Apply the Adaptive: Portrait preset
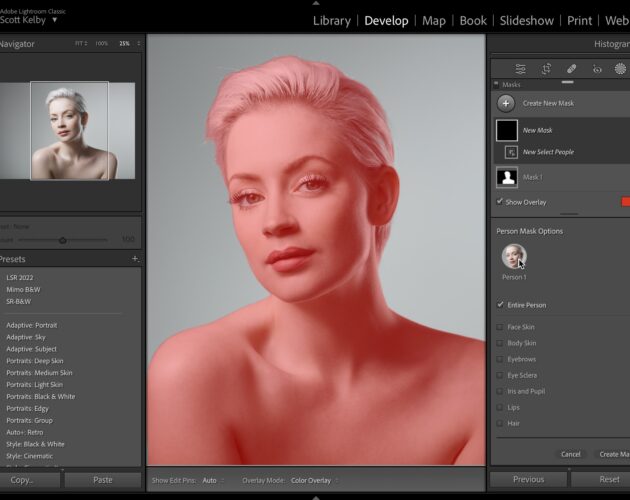 [32, 325]
